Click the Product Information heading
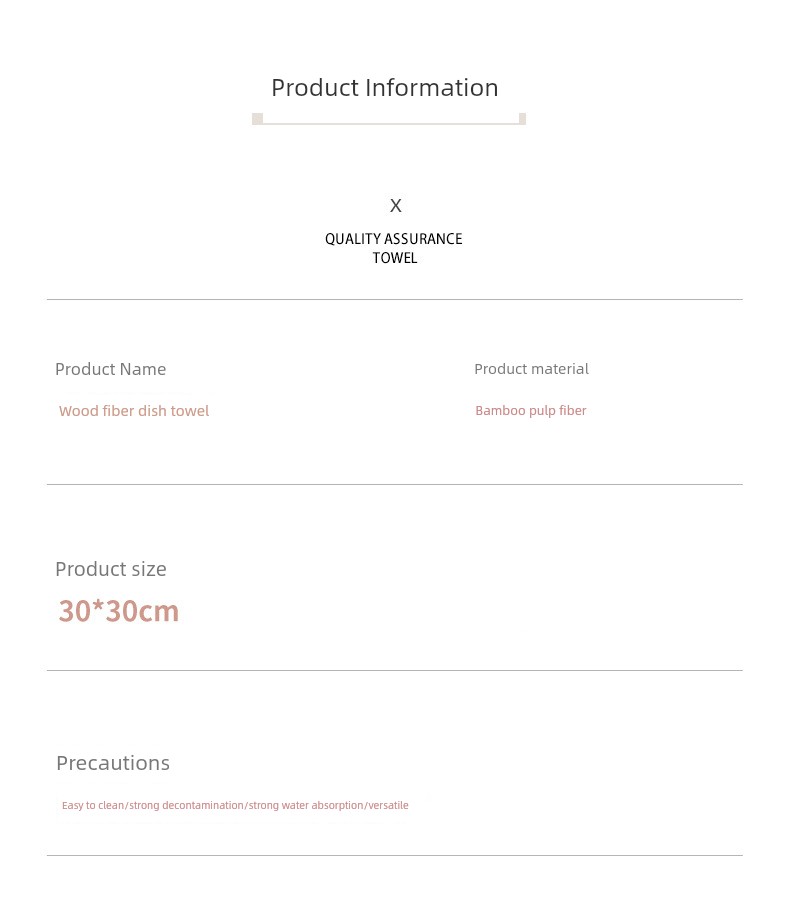Image resolution: width=790 pixels, height=903 pixels. (x=385, y=88)
